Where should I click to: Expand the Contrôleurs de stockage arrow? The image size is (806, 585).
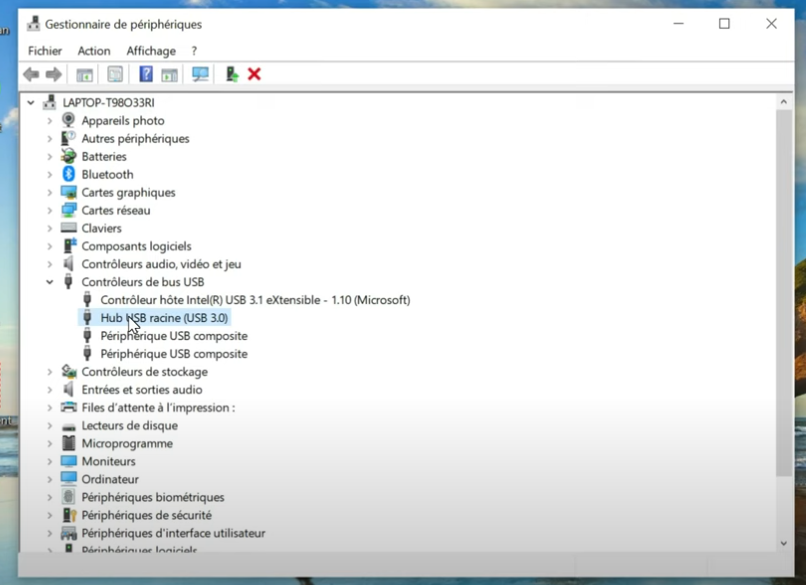click(x=49, y=372)
